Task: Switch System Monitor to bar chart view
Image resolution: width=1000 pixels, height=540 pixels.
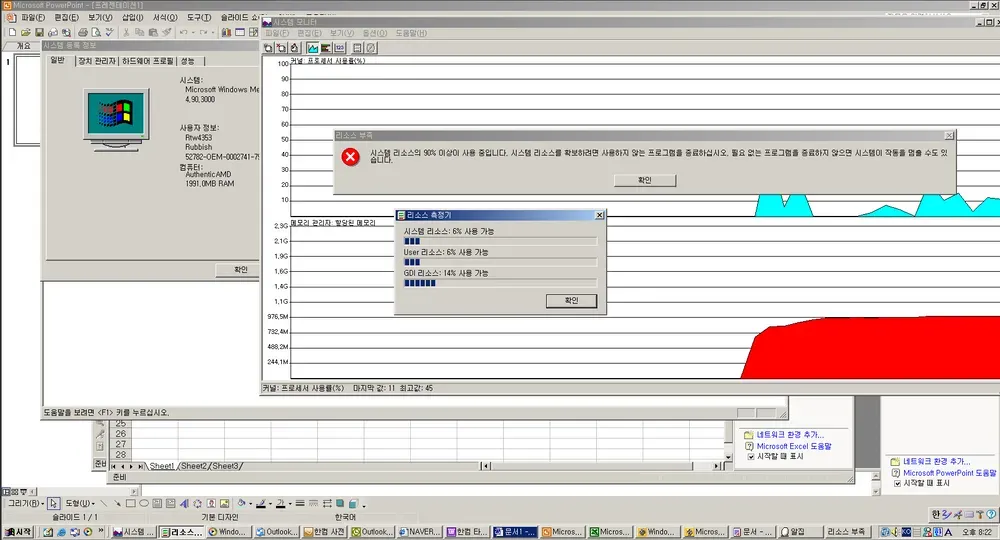Action: [x=326, y=48]
